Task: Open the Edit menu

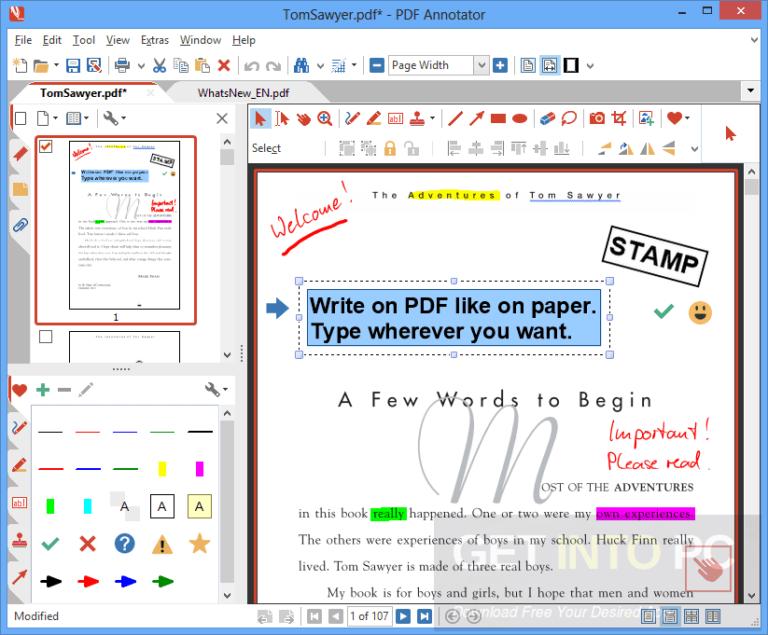Action: [x=52, y=40]
